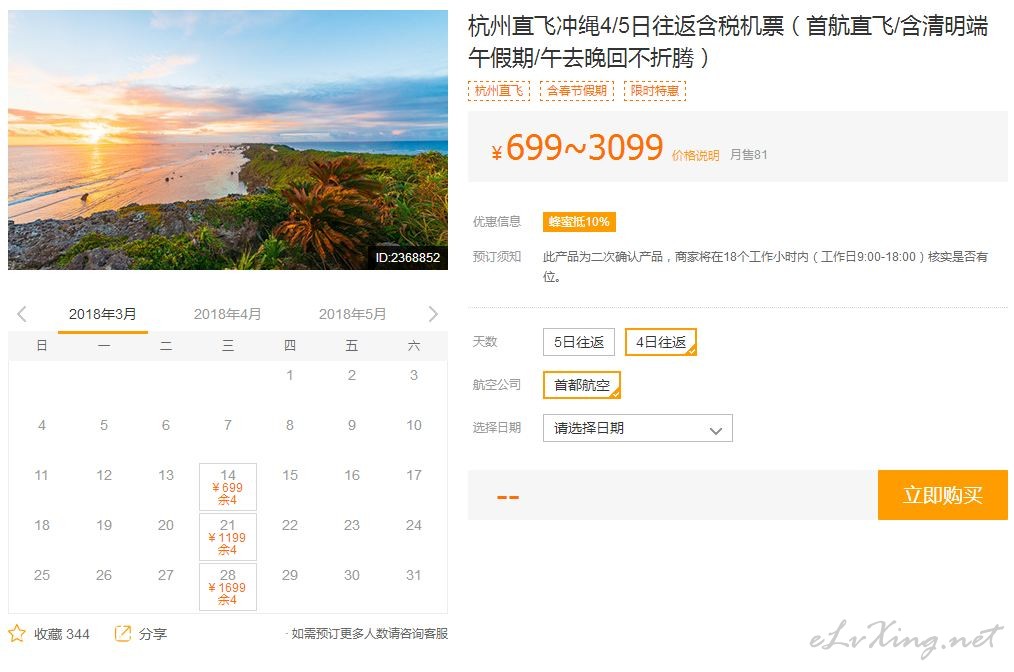Image resolution: width=1014 pixels, height=672 pixels.
Task: Go to previous month with left arrow
Action: tap(21, 314)
